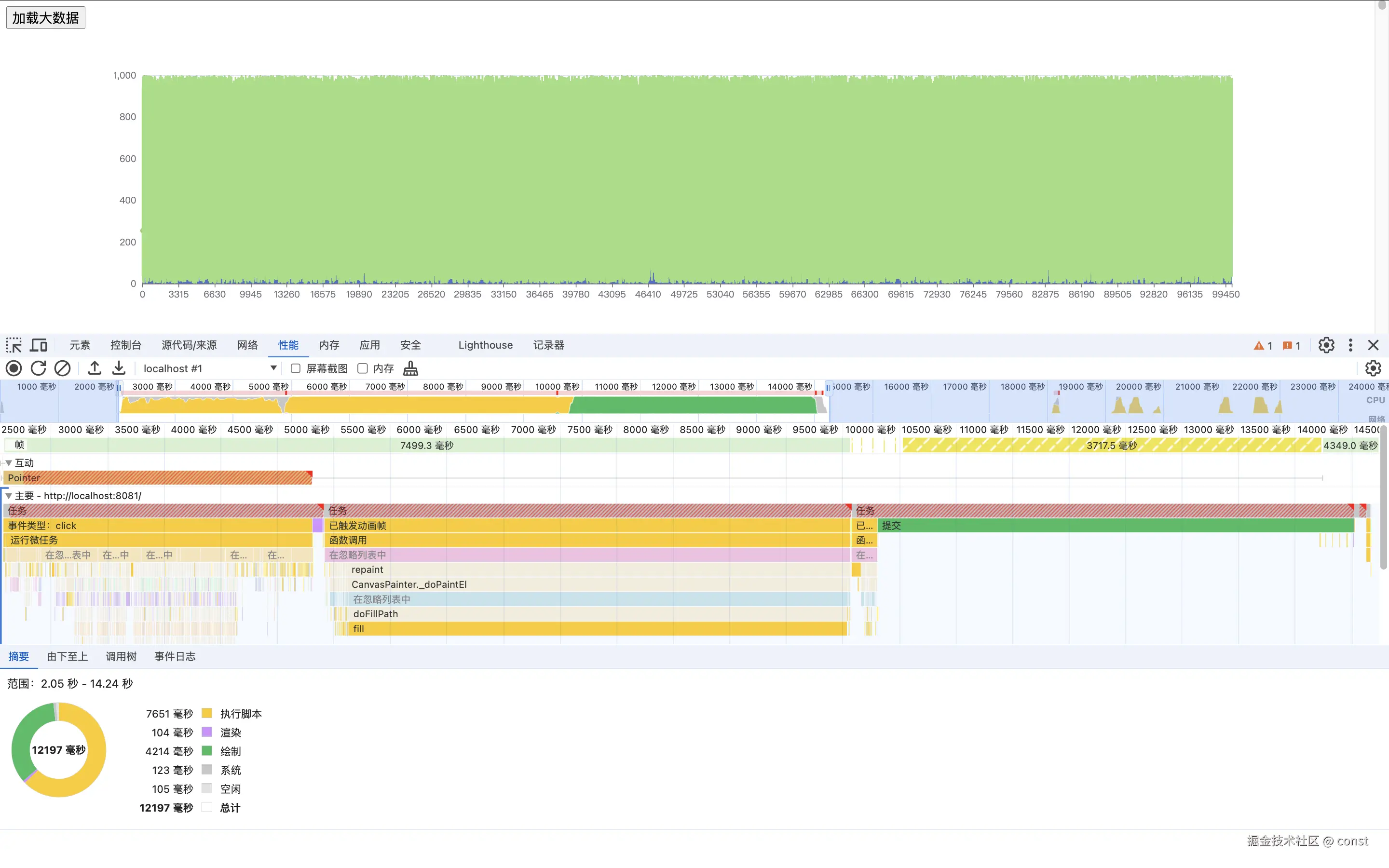Click the collect garbage broom icon
The image size is (1389, 868).
pos(410,368)
